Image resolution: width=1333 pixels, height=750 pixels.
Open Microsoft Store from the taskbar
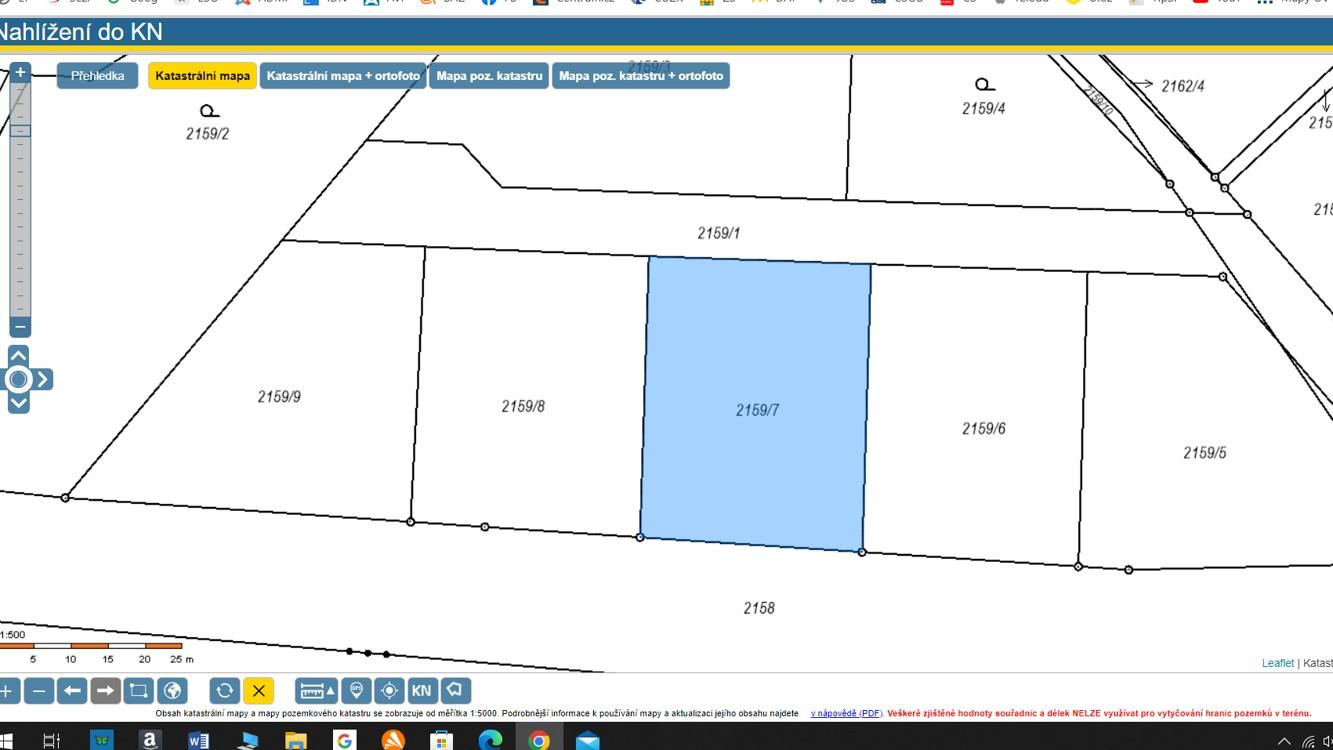click(x=441, y=741)
